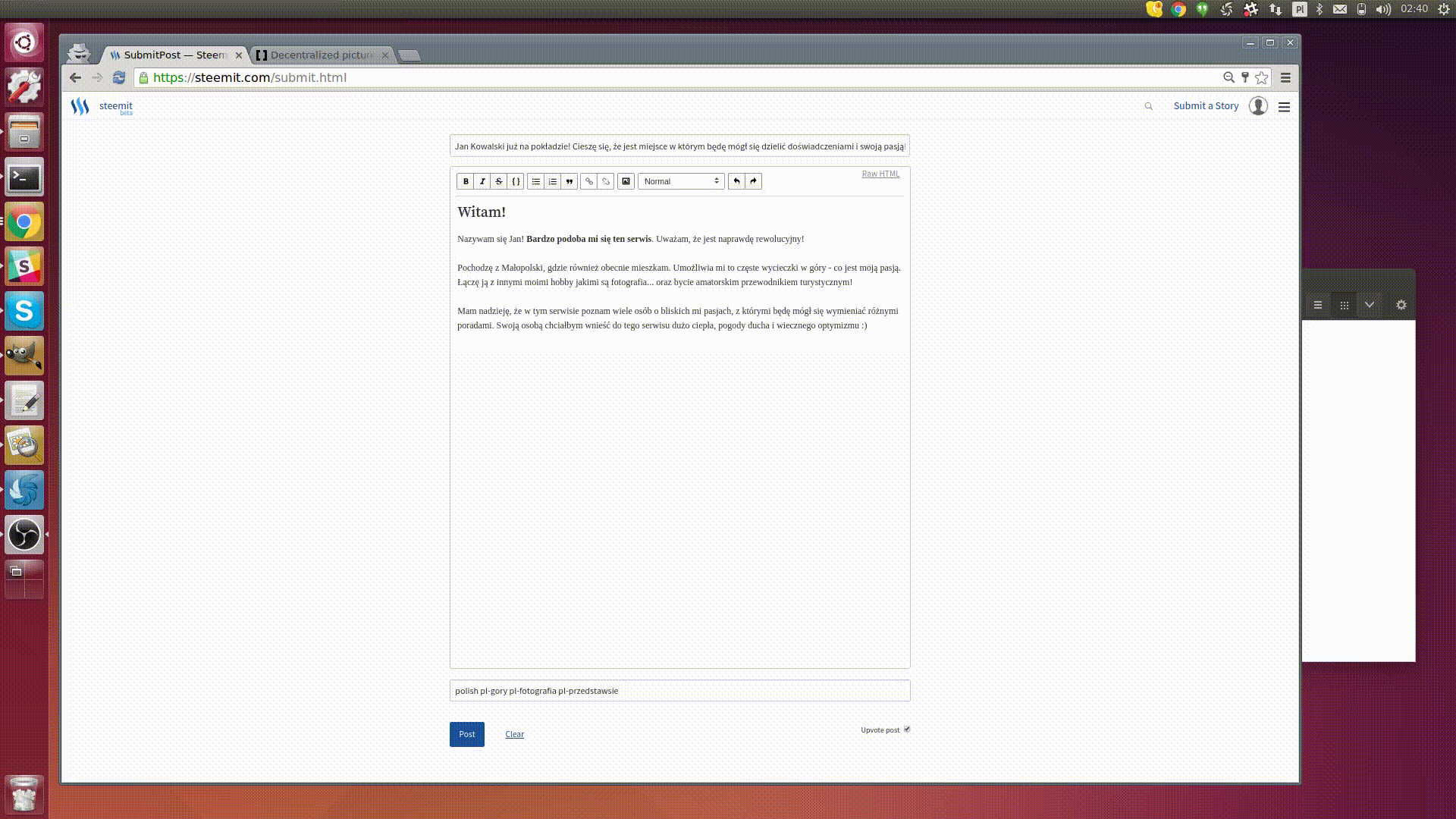Viewport: 1456px width, 819px height.
Task: Open browser zoom magnifier icon
Action: pyautogui.click(x=1229, y=77)
